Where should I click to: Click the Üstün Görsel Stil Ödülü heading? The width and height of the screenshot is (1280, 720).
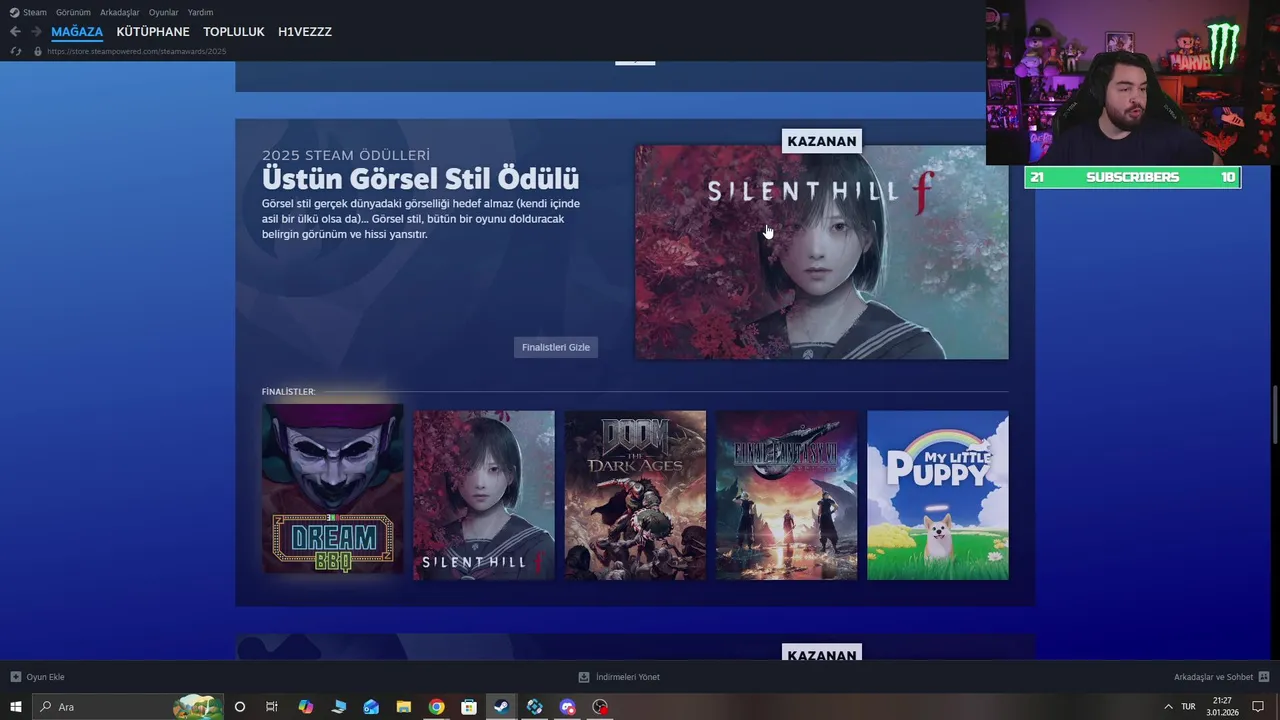[x=420, y=179]
